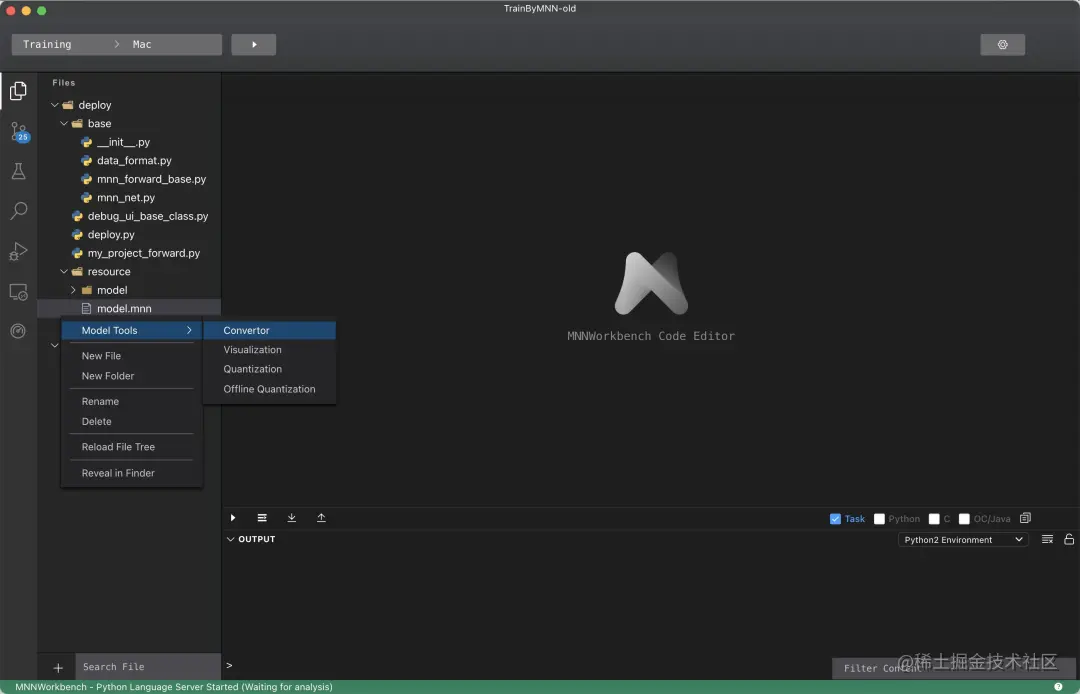This screenshot has height=694, width=1080.
Task: Open source control icon with 25 badge
Action: coord(19,132)
